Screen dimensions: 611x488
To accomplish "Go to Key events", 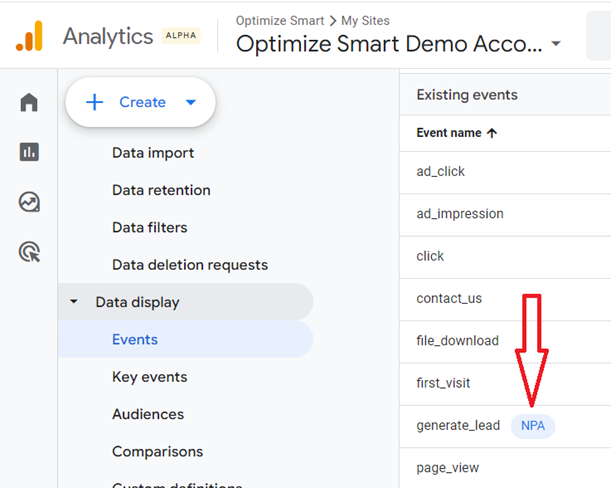I will (x=150, y=377).
